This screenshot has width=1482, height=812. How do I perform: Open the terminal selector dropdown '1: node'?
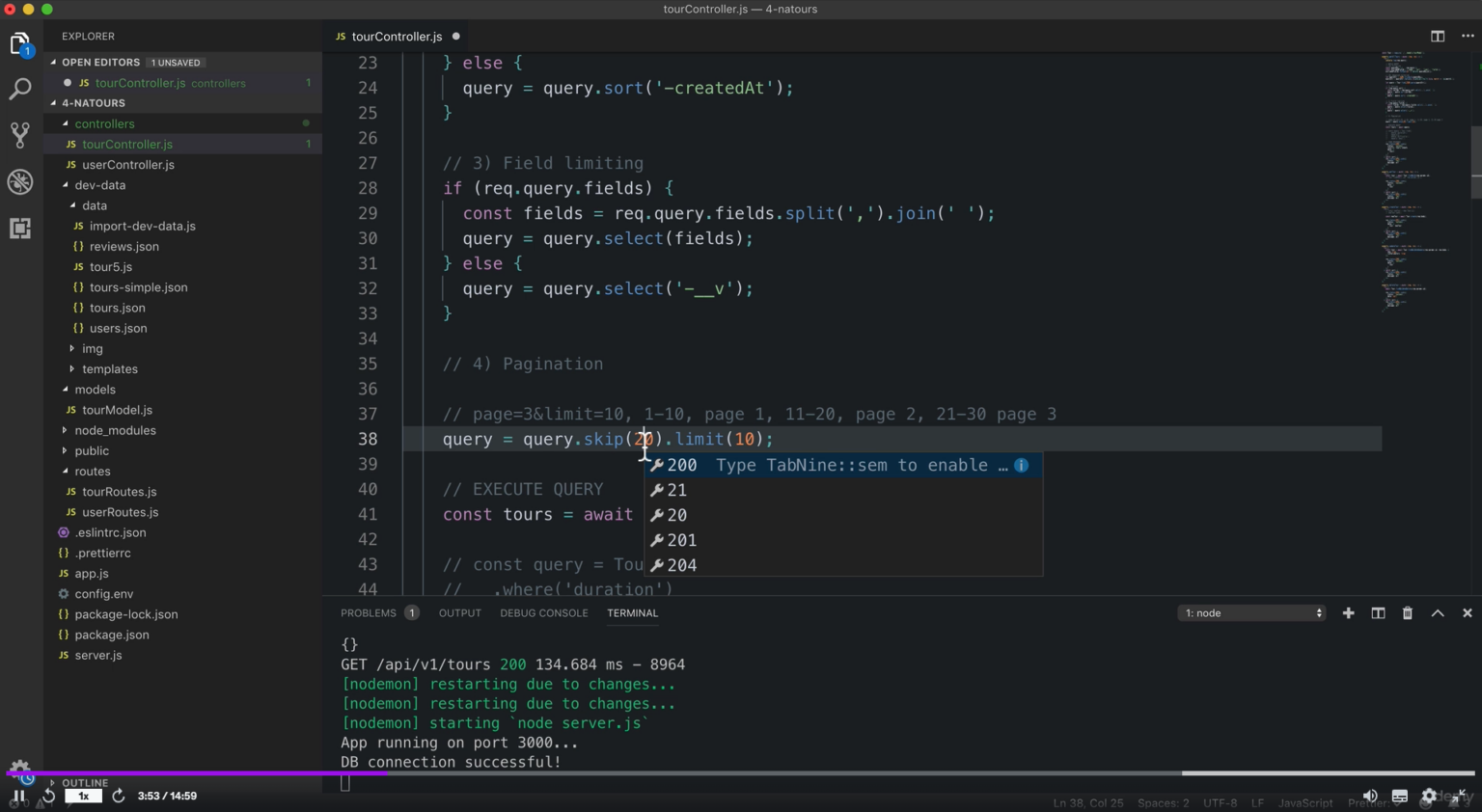click(1251, 613)
